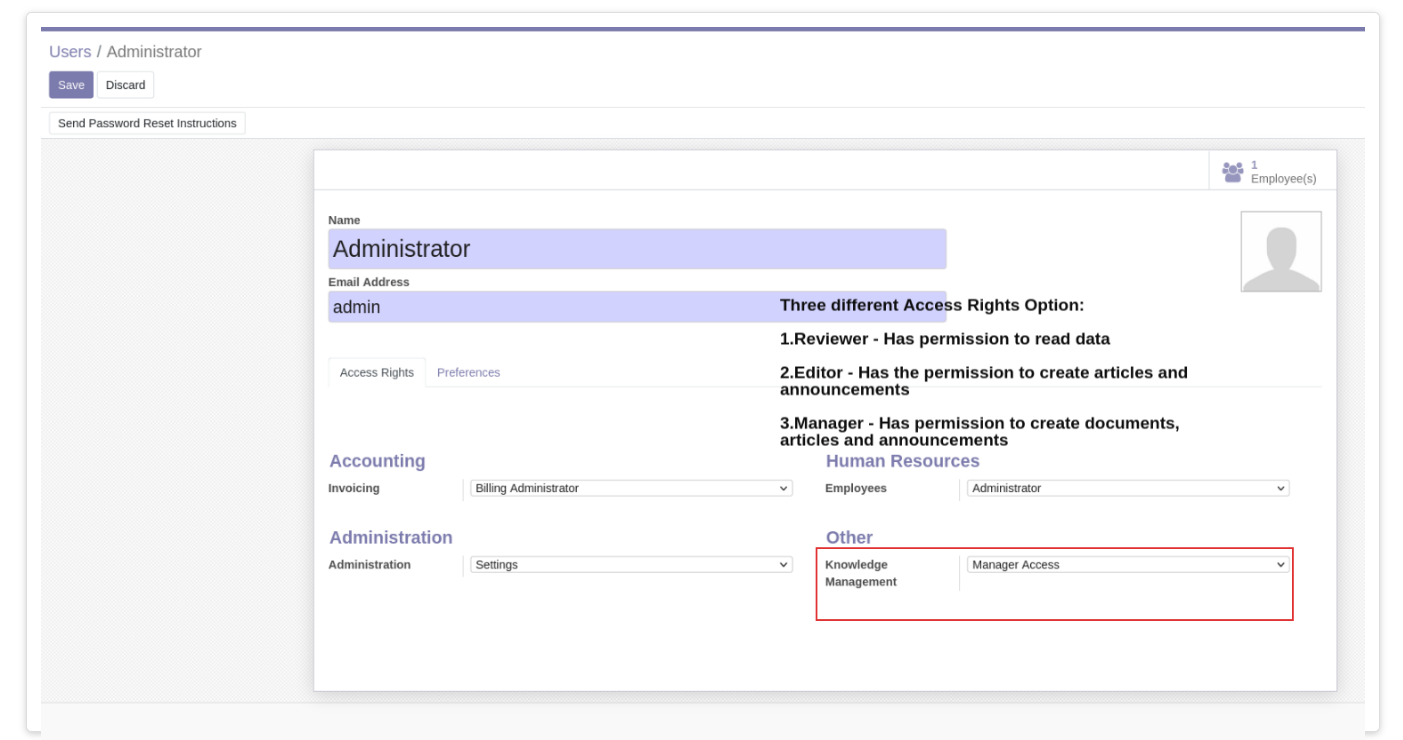Click the Administrator breadcrumb text
This screenshot has width=1403, height=740.
pos(154,51)
